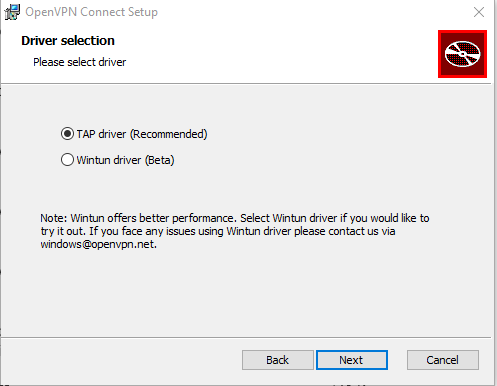This screenshot has width=497, height=386.
Task: Click the "TAP driver (Recommended)" label text
Action: [142, 134]
